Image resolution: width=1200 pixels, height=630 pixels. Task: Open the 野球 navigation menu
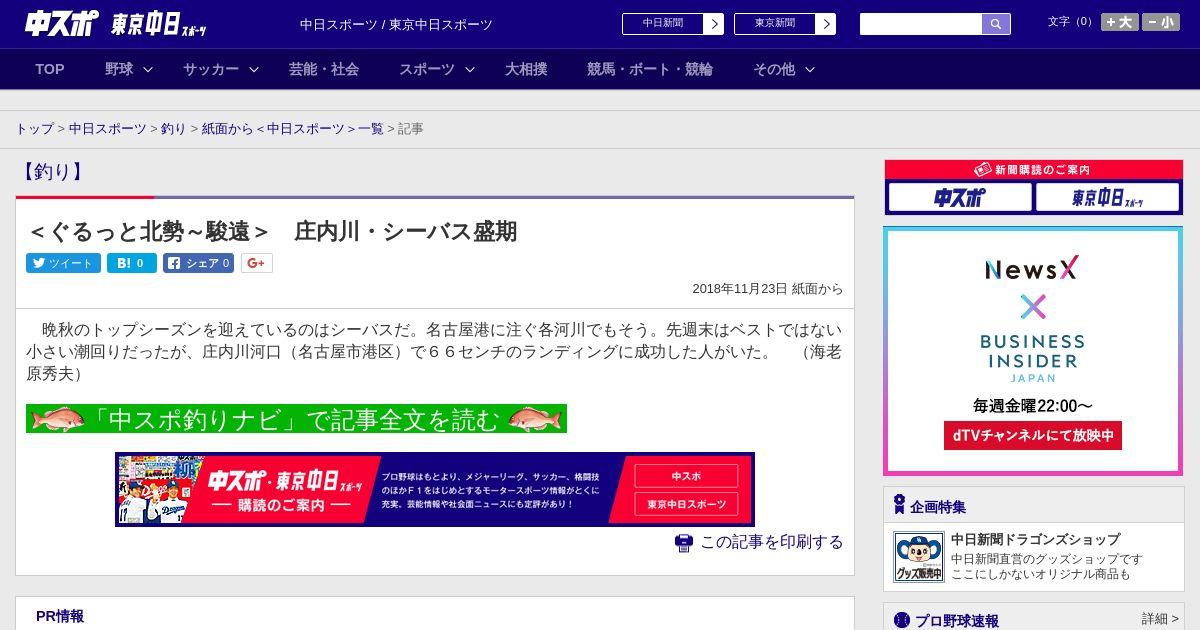[x=119, y=69]
